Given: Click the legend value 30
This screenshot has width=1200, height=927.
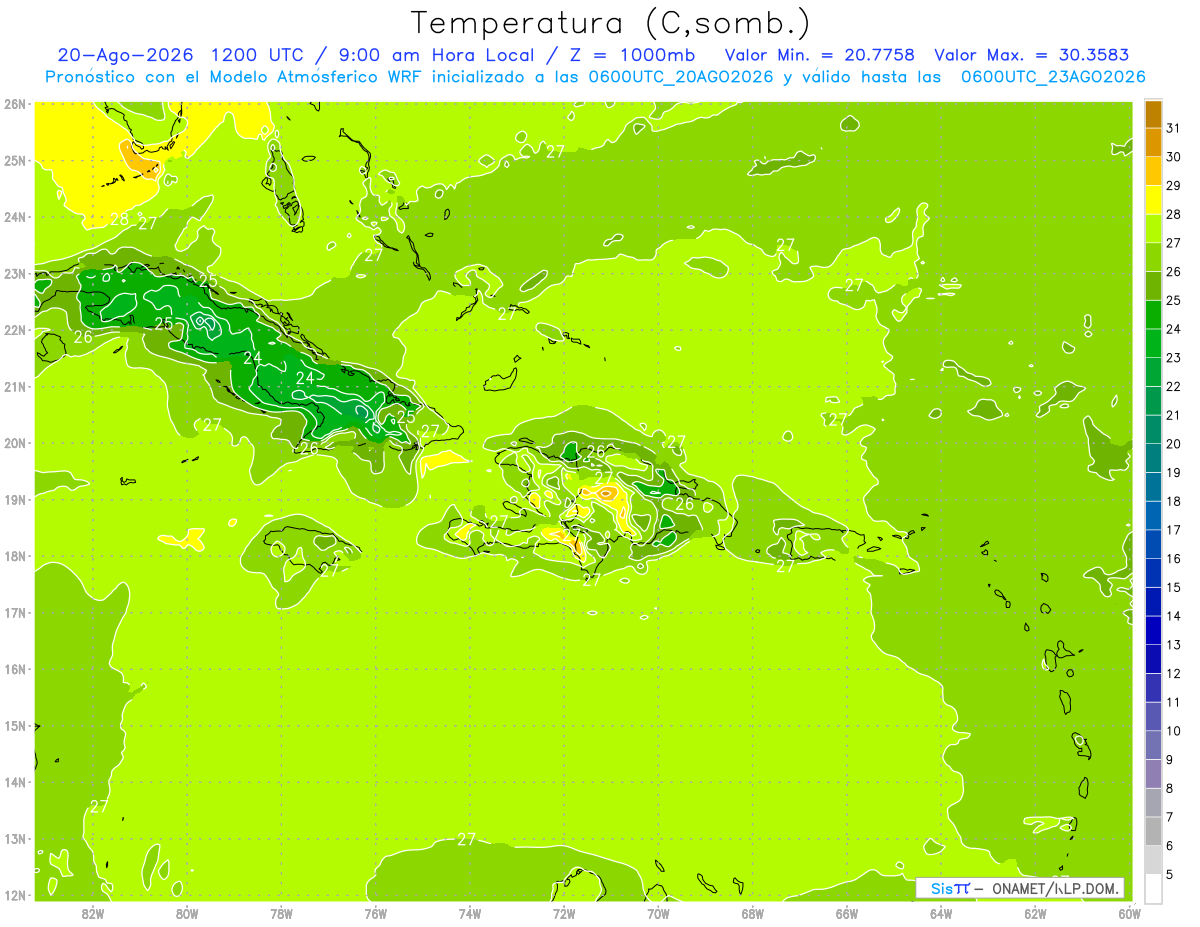Looking at the screenshot, I should coord(1173,157).
